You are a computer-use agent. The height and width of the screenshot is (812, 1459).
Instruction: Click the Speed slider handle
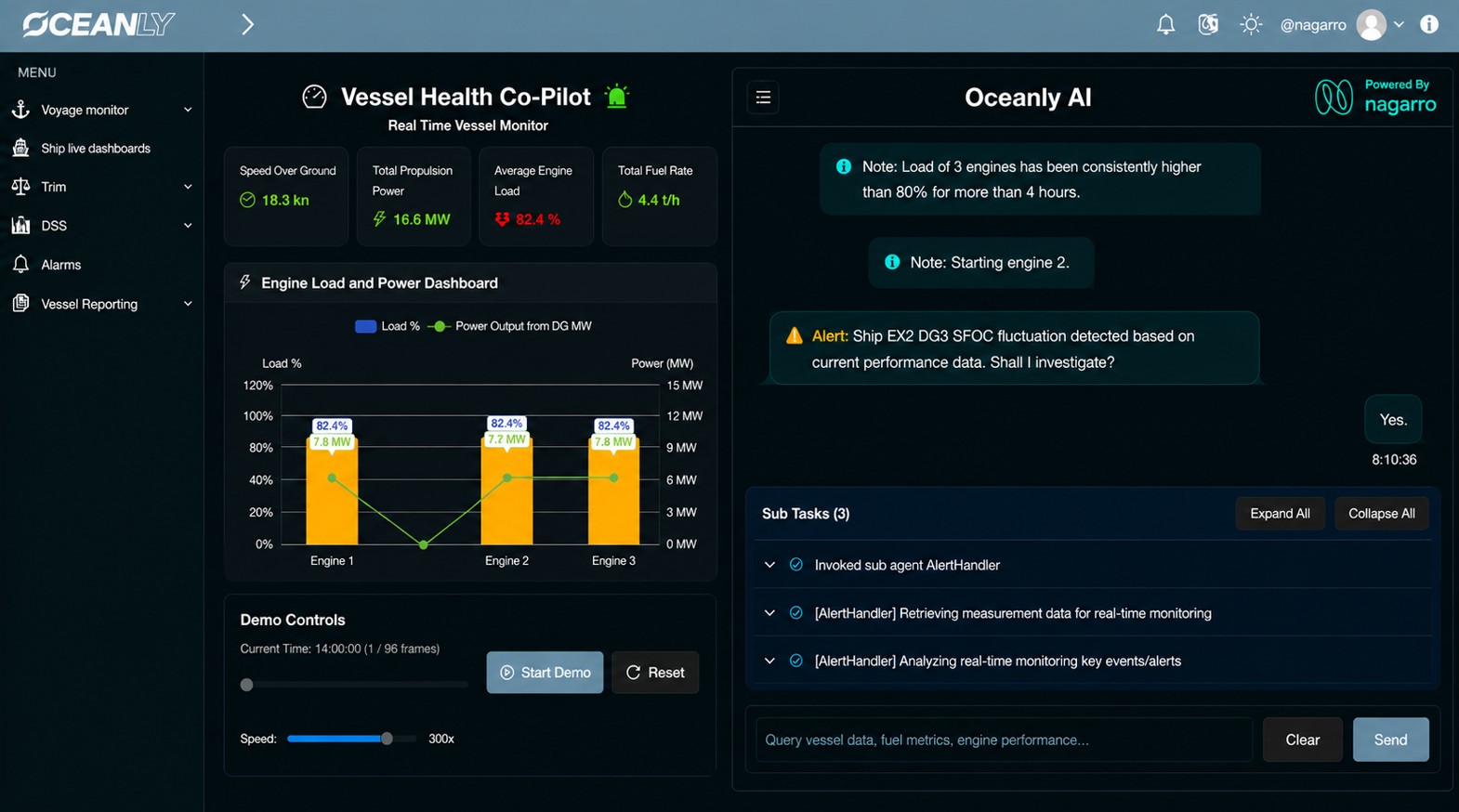(x=387, y=739)
